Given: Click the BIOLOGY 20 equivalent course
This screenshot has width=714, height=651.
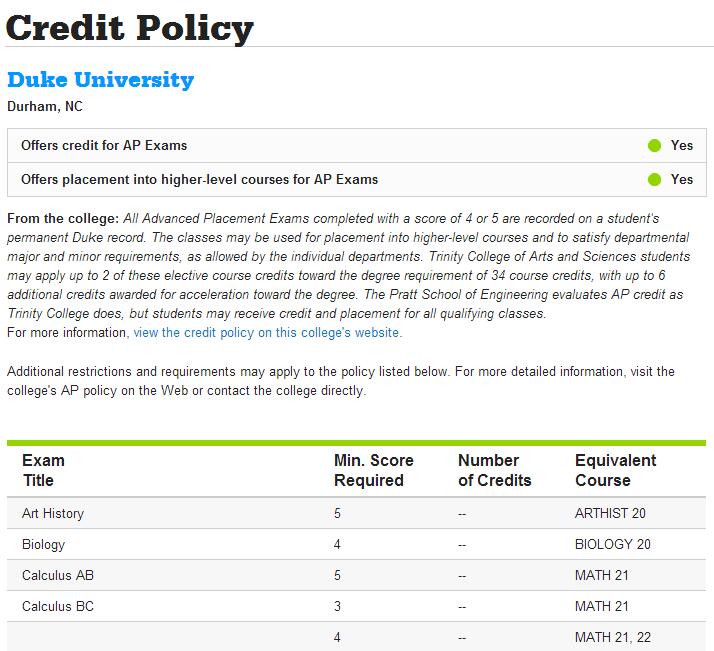Looking at the screenshot, I should (x=612, y=545).
